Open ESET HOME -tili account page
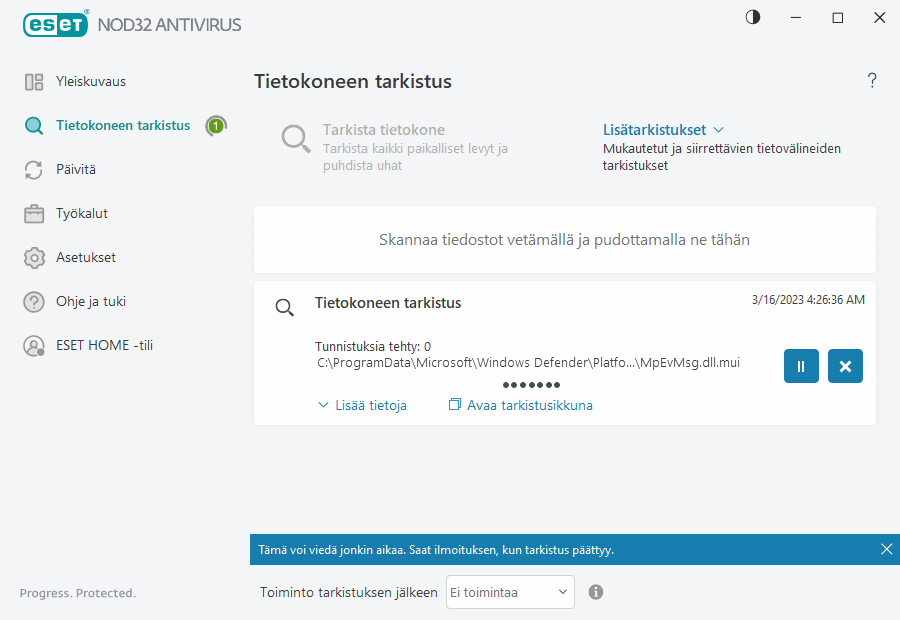The width and height of the screenshot is (900, 620). point(104,346)
